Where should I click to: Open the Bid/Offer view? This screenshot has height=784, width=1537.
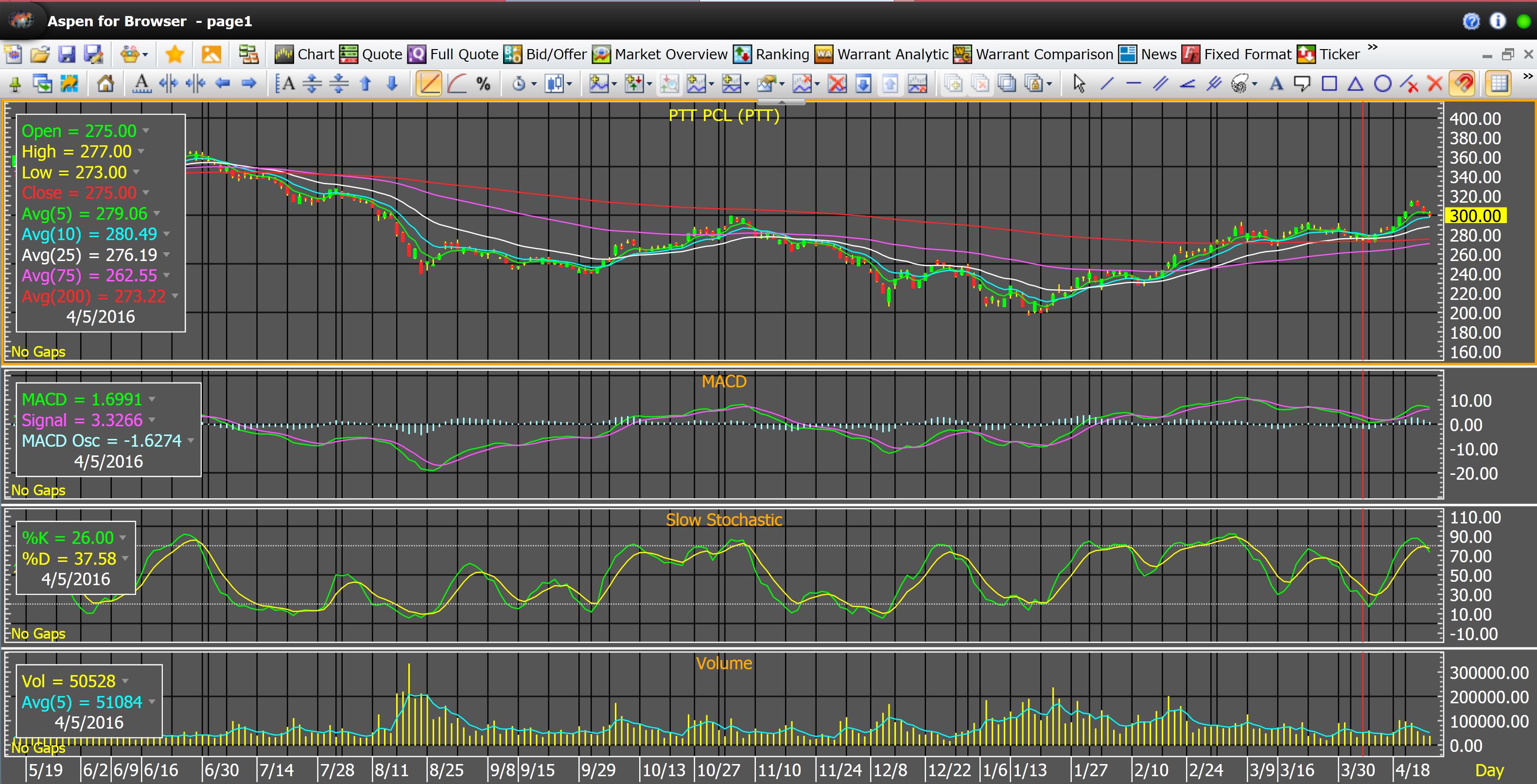tap(545, 54)
